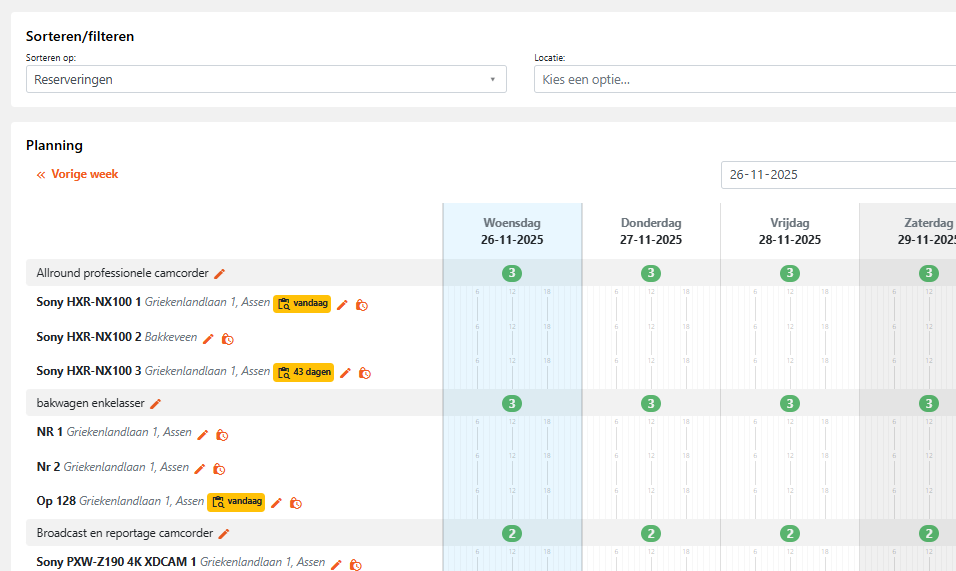Open the clock icon for Nr 2
Image resolution: width=956 pixels, height=571 pixels.
click(x=219, y=468)
